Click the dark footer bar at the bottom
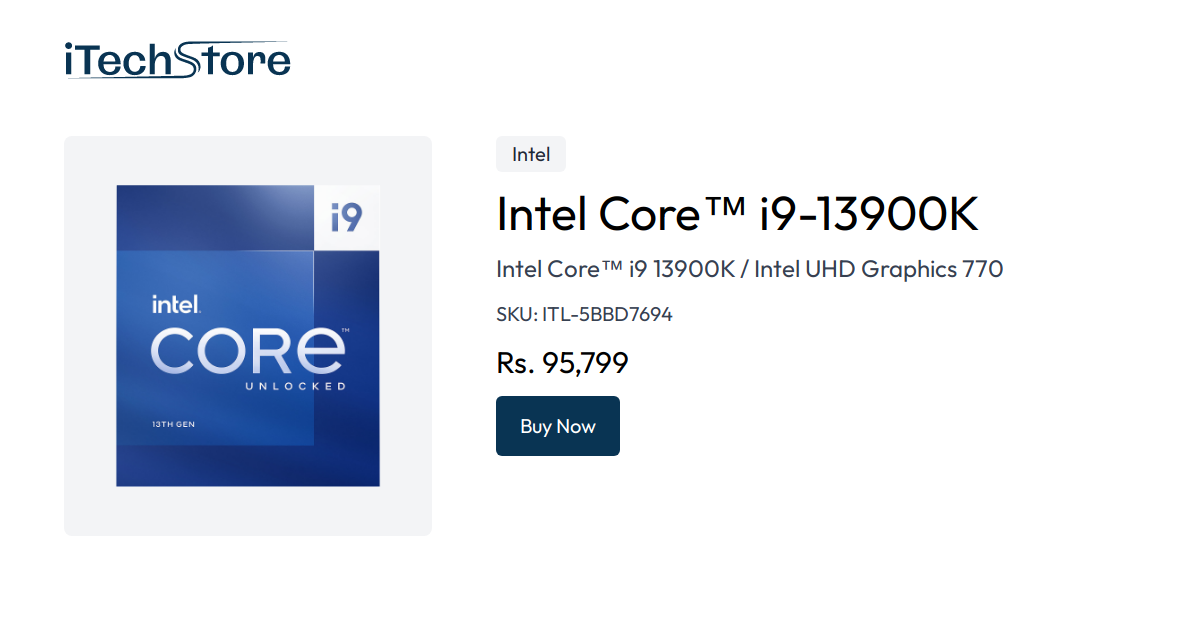The image size is (1200, 630). pos(600,622)
